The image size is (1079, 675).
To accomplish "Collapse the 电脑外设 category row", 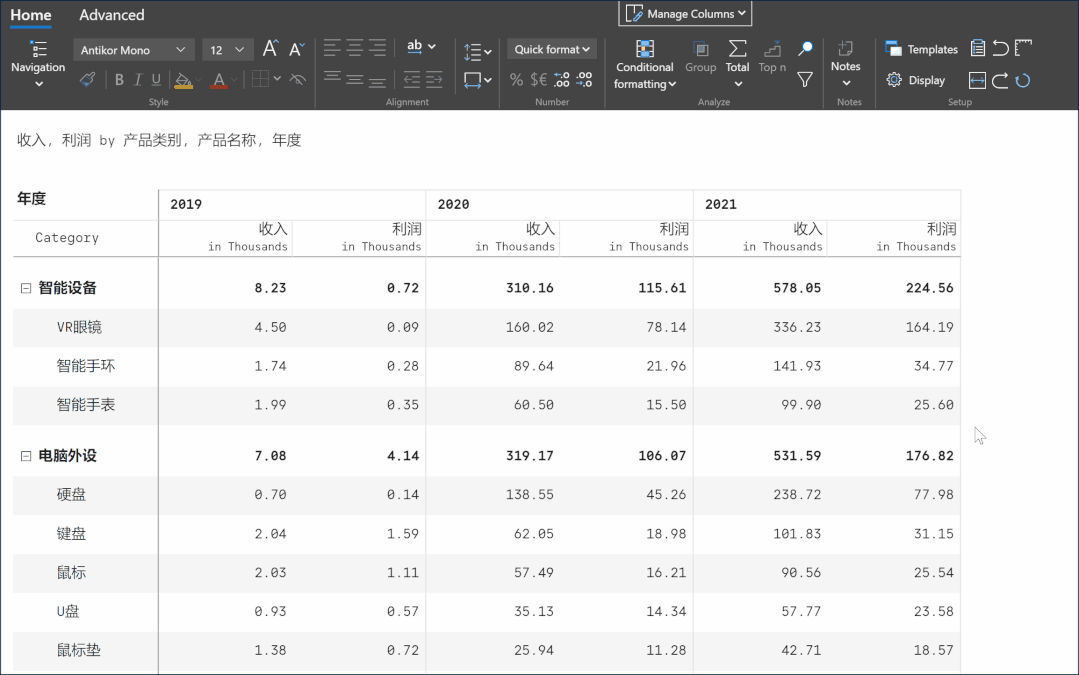I will 26,456.
